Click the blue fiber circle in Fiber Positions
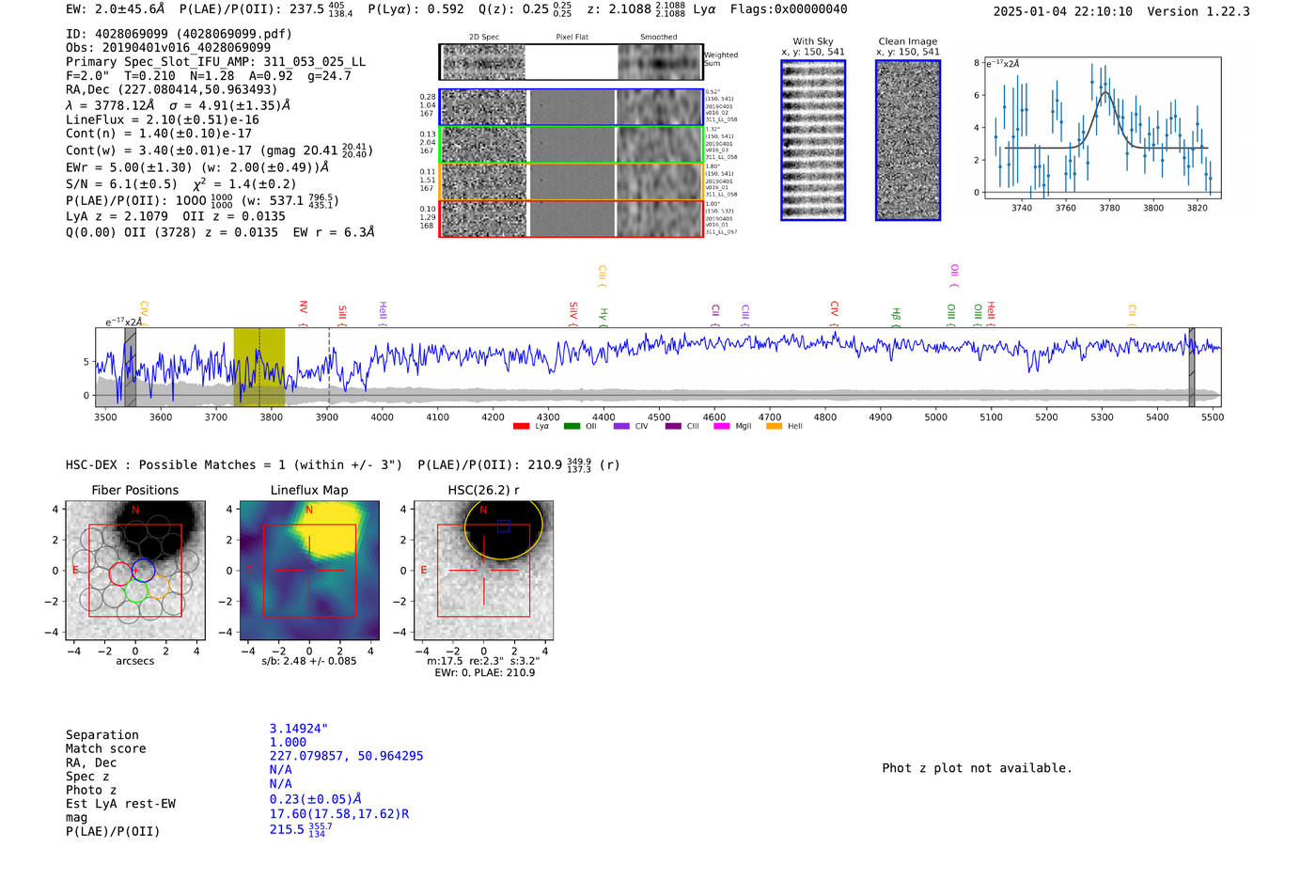Viewport: 1316px width, 896px height. click(143, 570)
